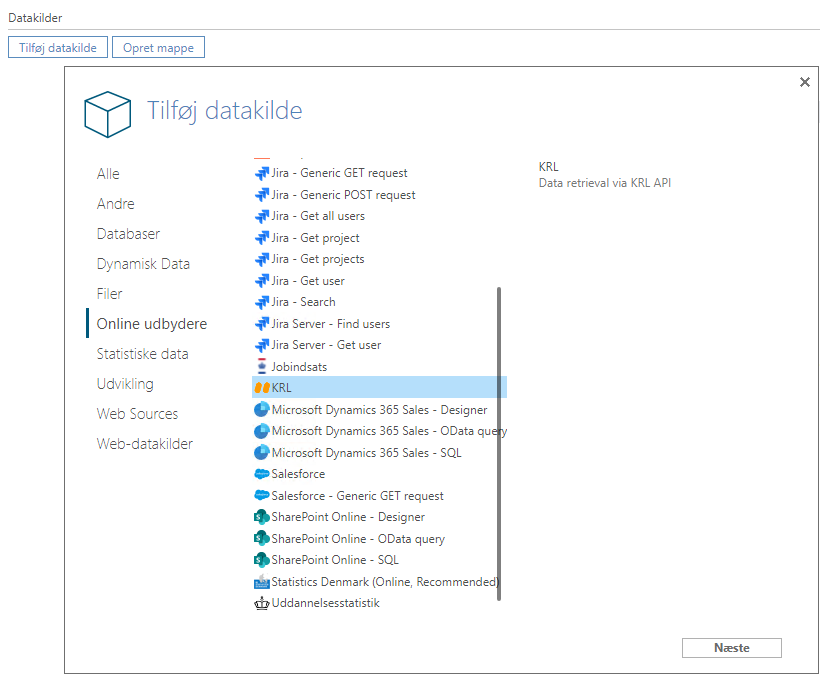Image resolution: width=820 pixels, height=676 pixels.
Task: Click the Dynamics 365 Sales SQL icon
Action: (x=261, y=452)
